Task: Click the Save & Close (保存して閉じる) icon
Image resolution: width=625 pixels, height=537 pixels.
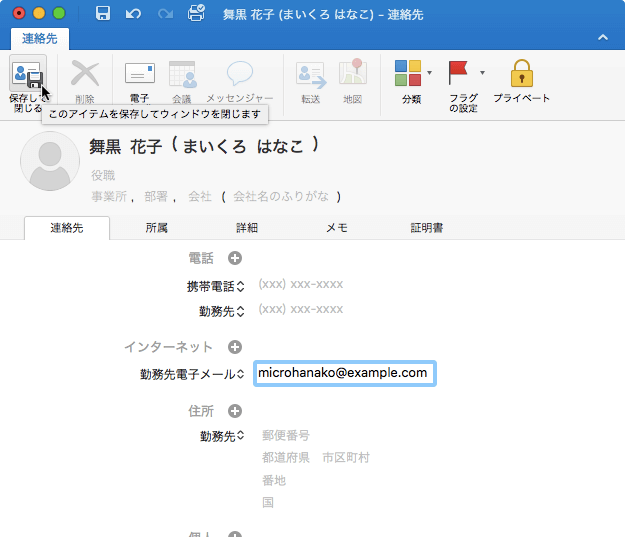Action: pyautogui.click(x=28, y=75)
